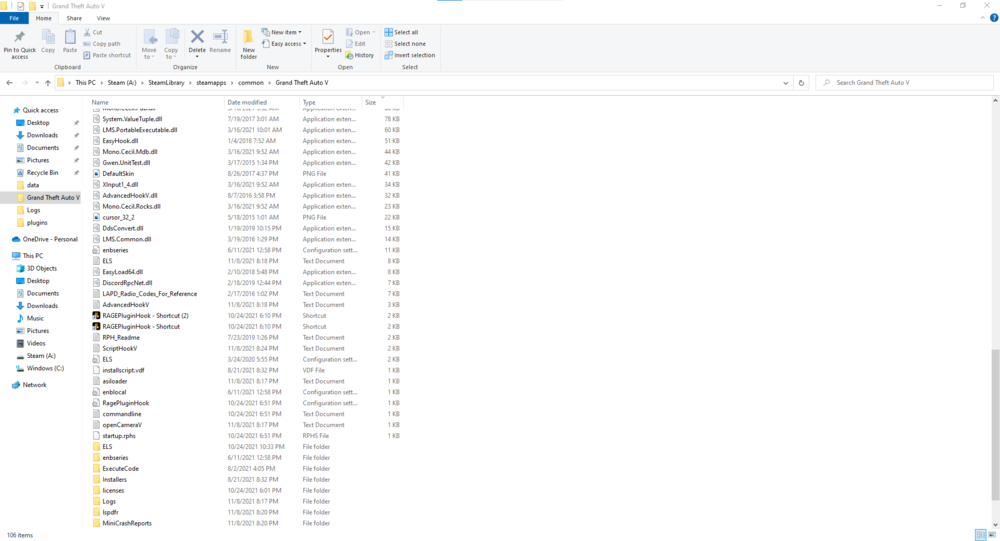The width and height of the screenshot is (1000, 541).
Task: Select RAGEPluginHook - Shortcut (2)
Action: [x=145, y=315]
